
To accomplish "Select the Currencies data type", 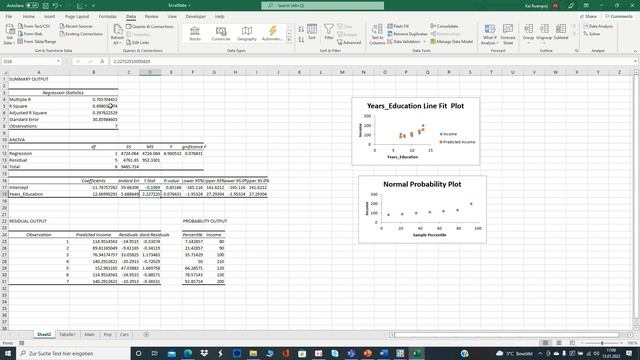I will point(221,33).
